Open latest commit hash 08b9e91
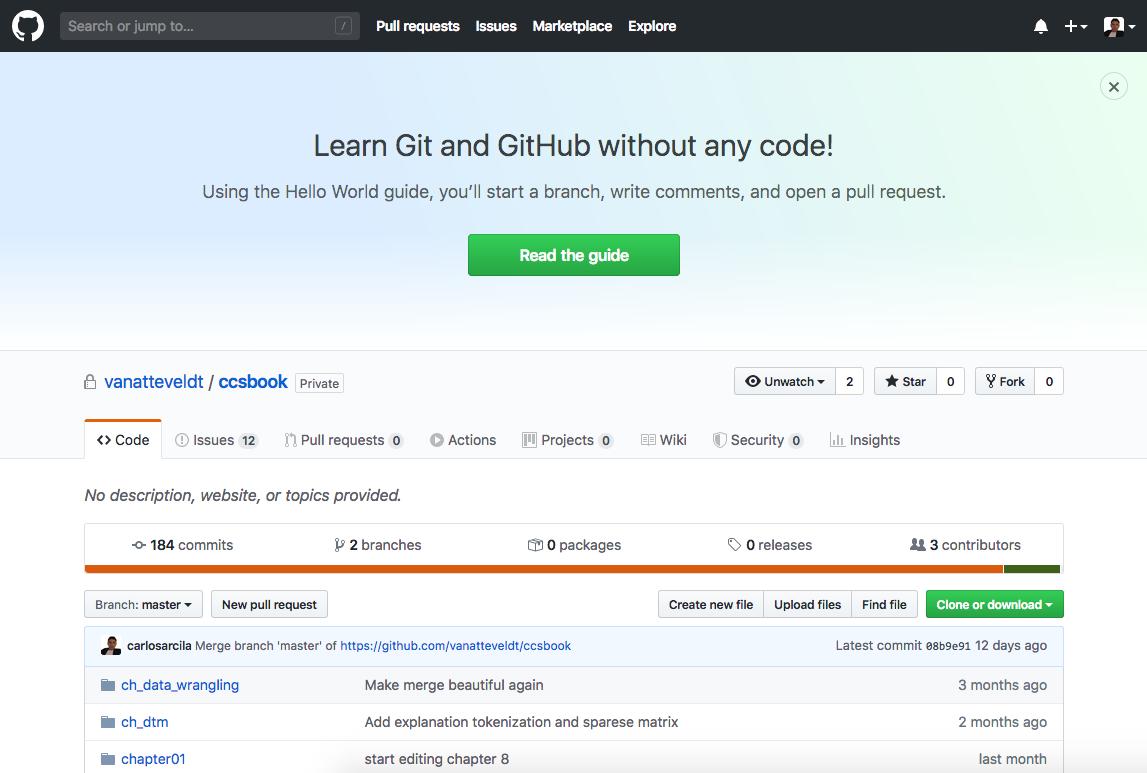 click(x=948, y=646)
